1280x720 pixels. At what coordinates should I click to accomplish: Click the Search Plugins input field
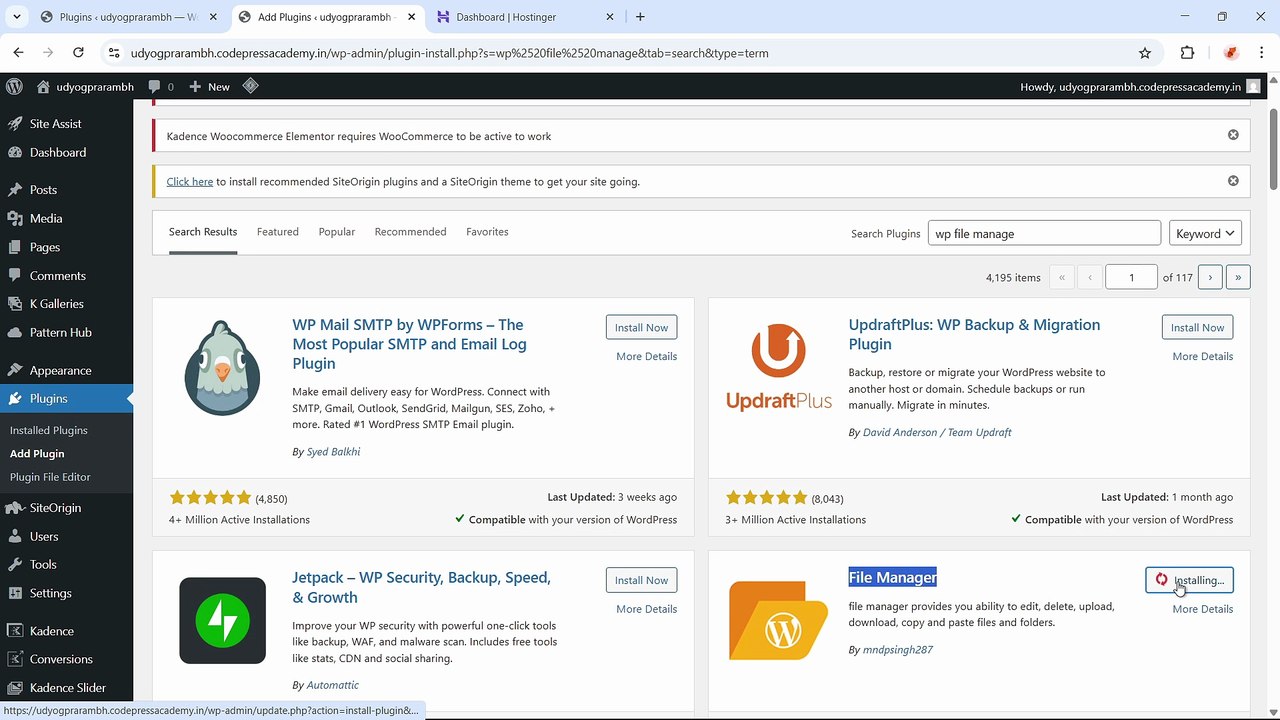1044,234
